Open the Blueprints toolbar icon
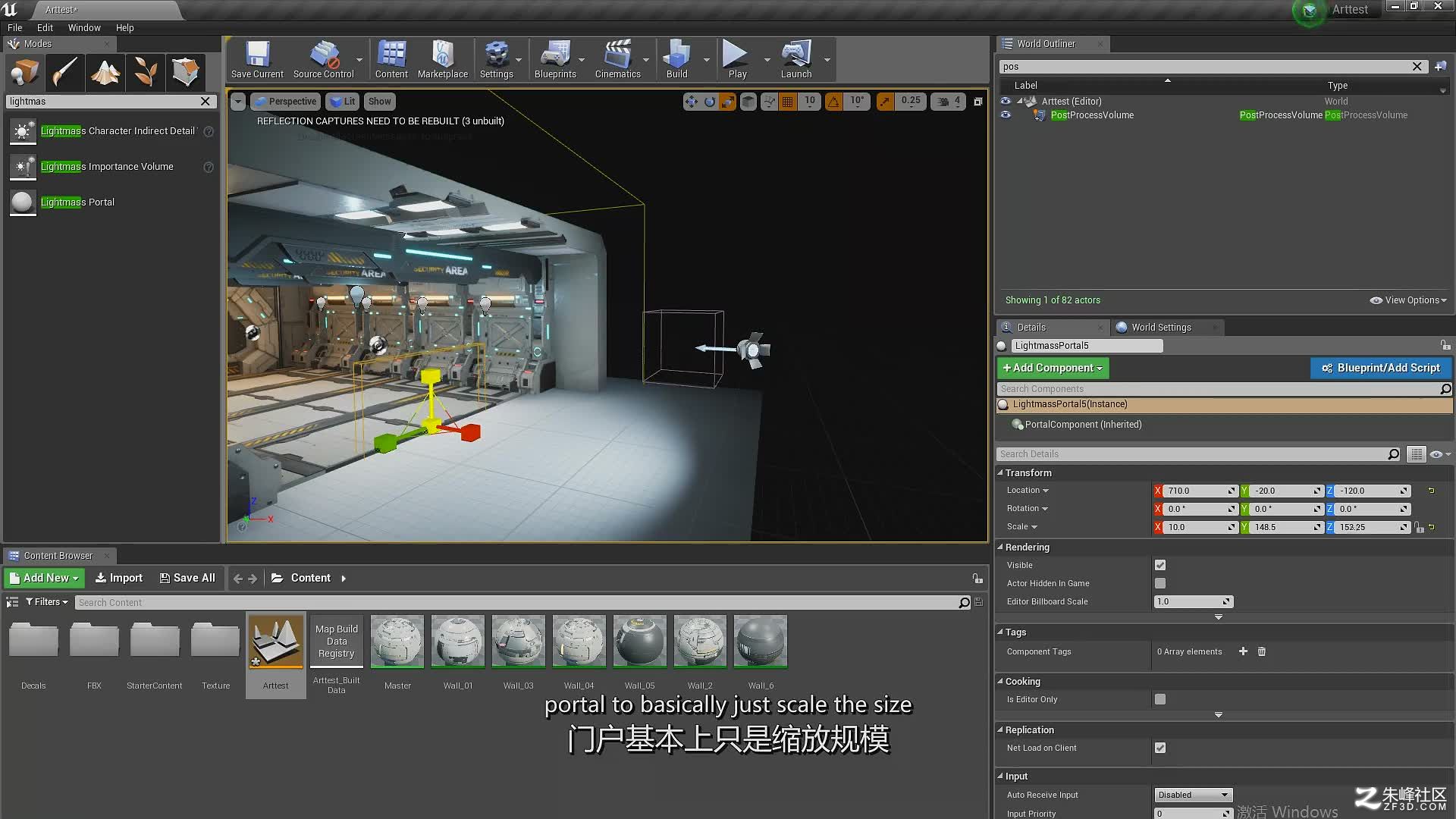Viewport: 1456px width, 819px height. click(555, 59)
